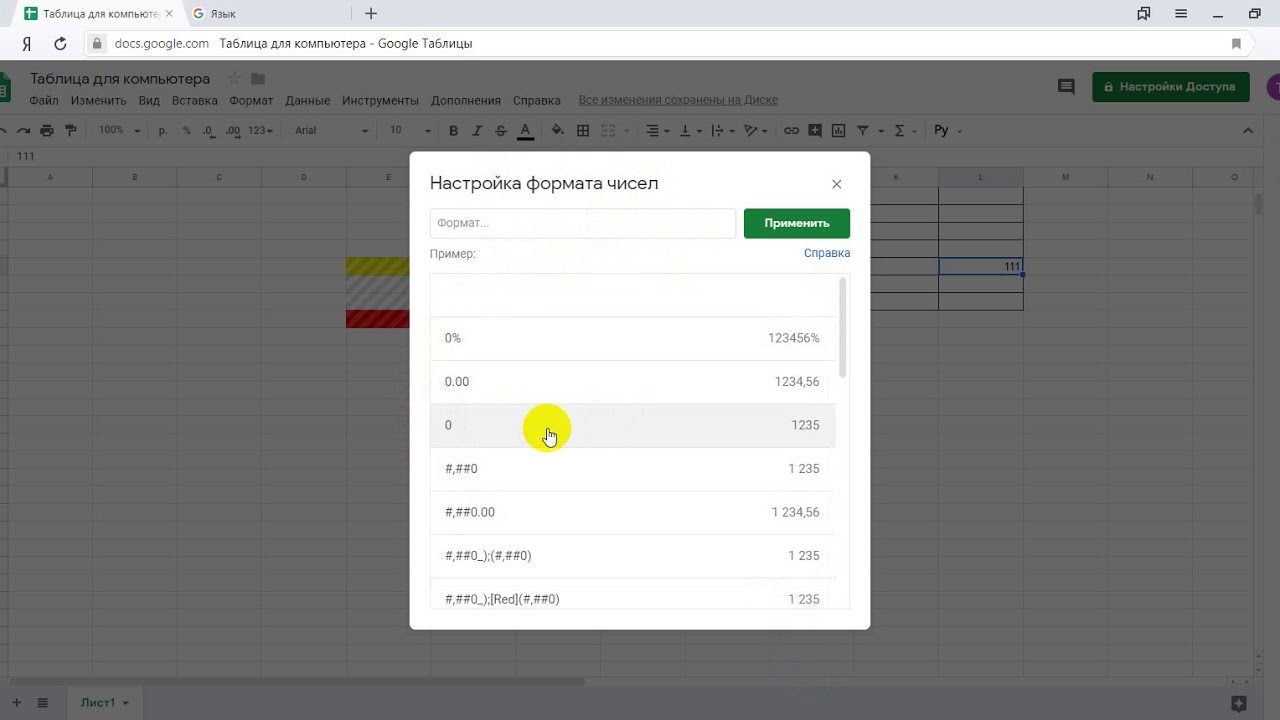Star the document
Image resolution: width=1280 pixels, height=720 pixels.
click(x=234, y=79)
